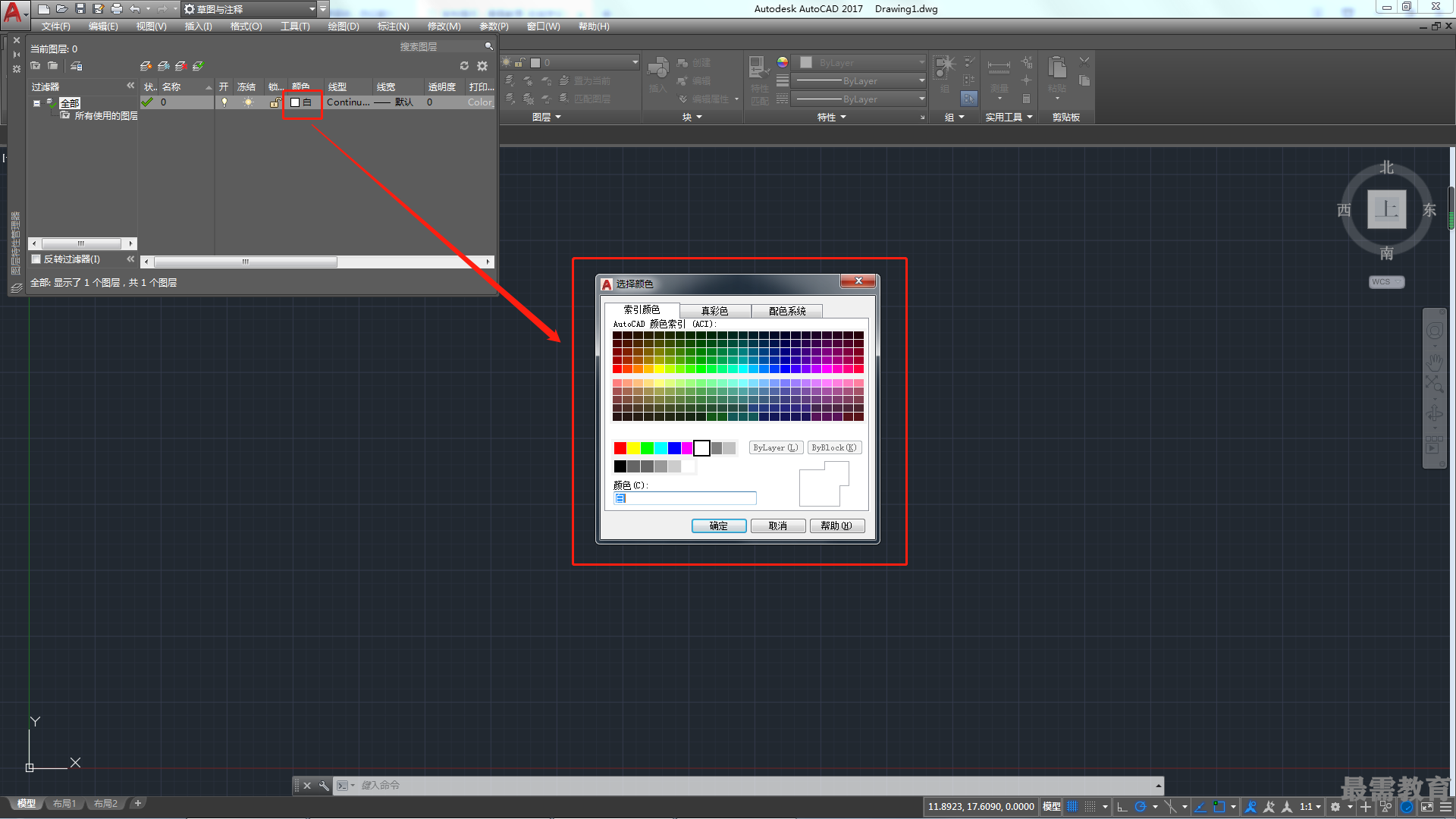This screenshot has height=819, width=1456.
Task: Switch to 配色系统 tab in color dialog
Action: [787, 311]
